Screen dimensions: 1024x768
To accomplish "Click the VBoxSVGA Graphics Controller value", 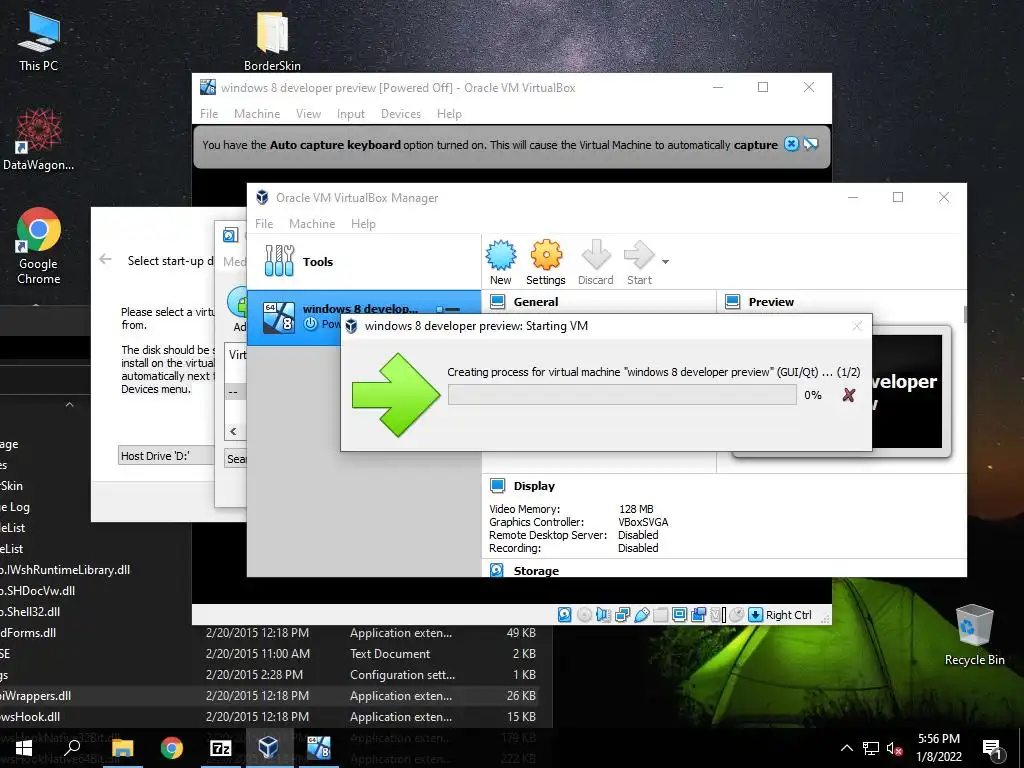I will coord(643,522).
